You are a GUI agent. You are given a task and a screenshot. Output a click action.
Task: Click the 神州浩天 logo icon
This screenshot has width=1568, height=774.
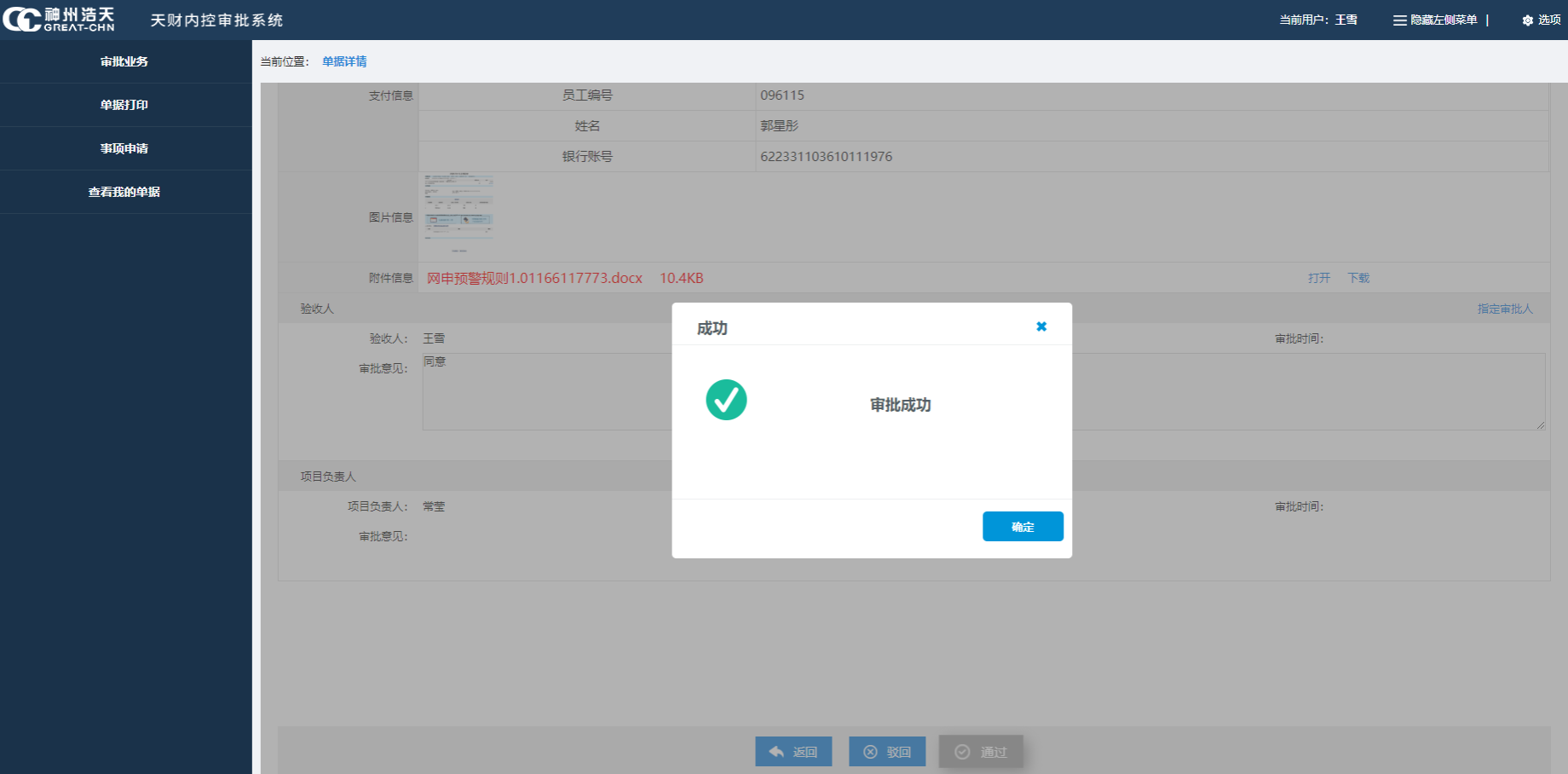[22, 20]
